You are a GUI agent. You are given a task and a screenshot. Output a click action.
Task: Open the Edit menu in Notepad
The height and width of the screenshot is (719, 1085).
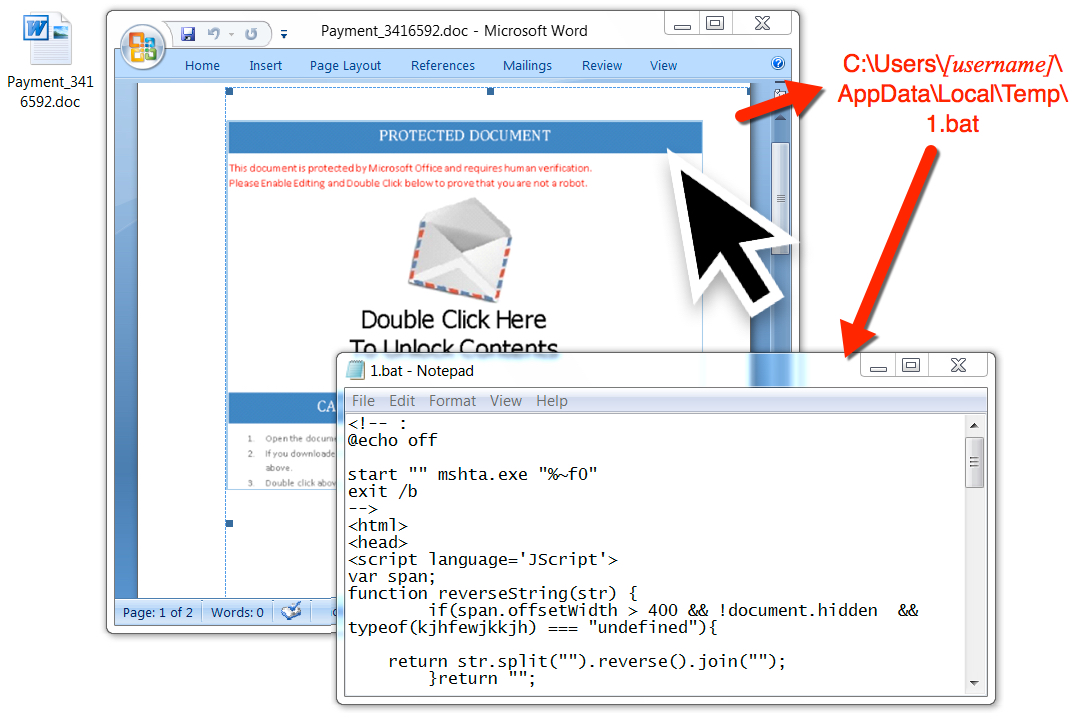402,401
